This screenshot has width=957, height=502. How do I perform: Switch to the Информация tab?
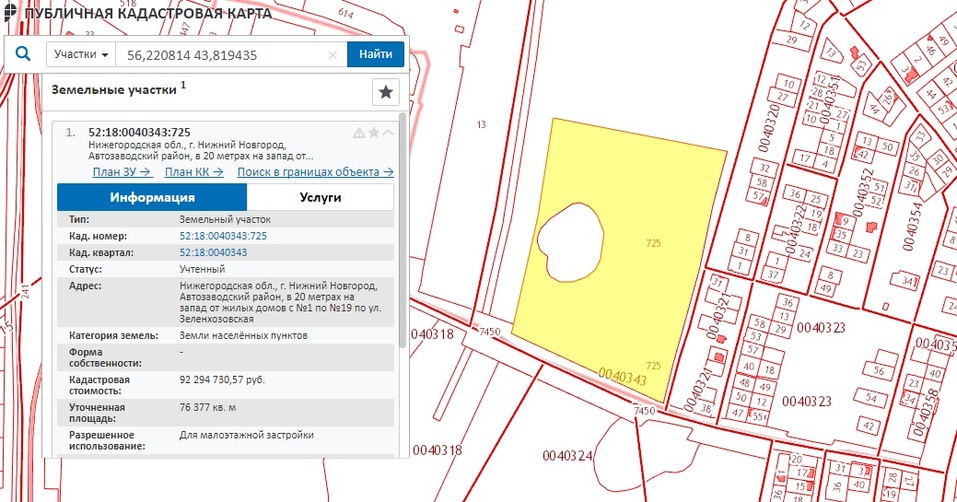pos(151,197)
